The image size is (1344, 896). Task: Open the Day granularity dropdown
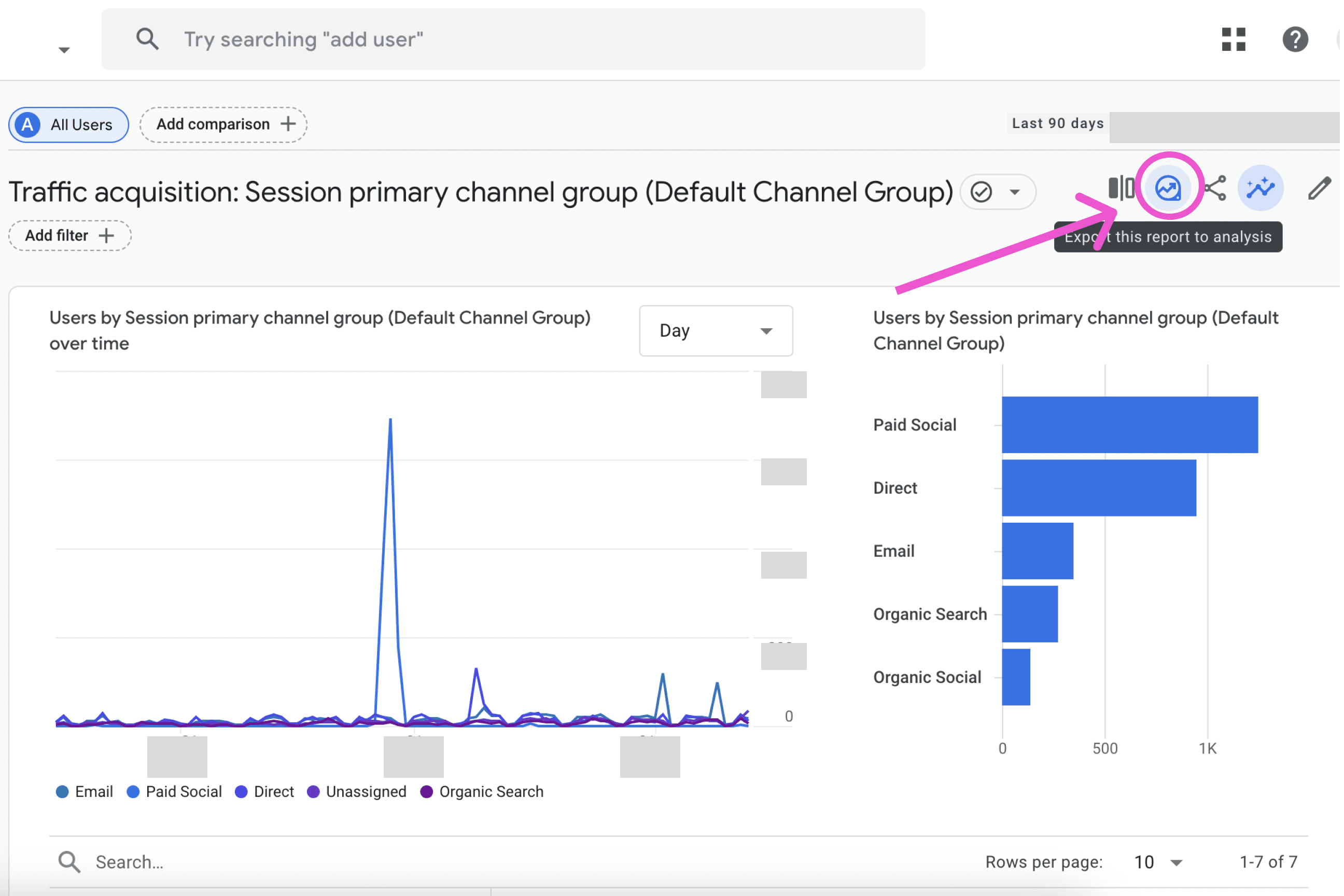718,331
